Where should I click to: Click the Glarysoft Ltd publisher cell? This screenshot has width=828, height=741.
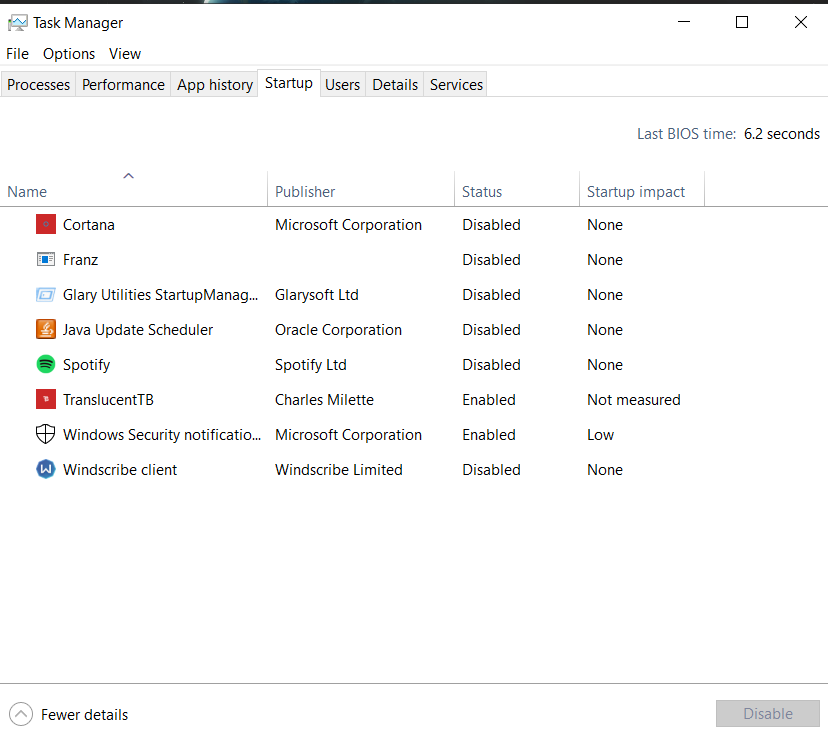click(317, 295)
